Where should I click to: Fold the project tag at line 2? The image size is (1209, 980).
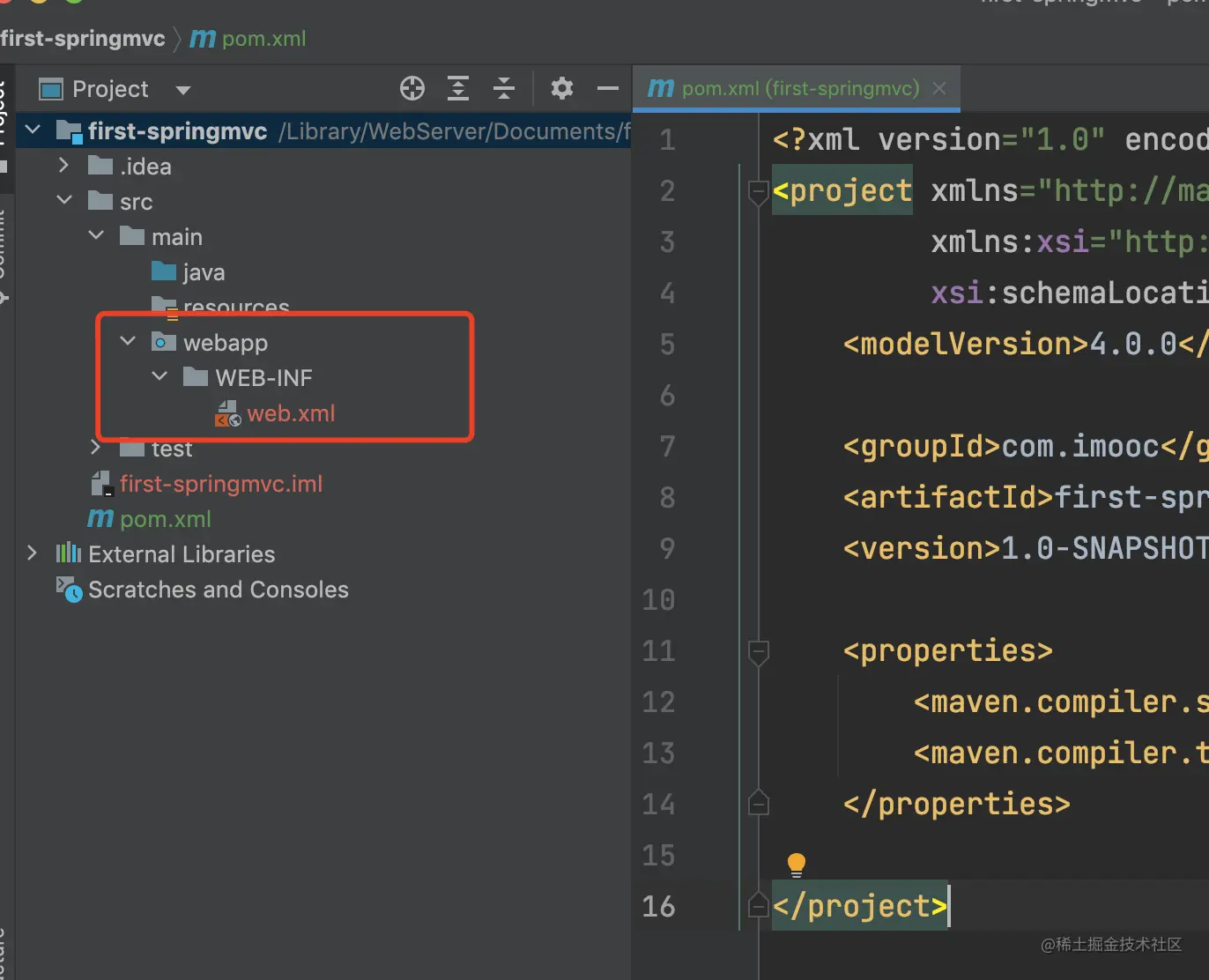click(x=758, y=190)
